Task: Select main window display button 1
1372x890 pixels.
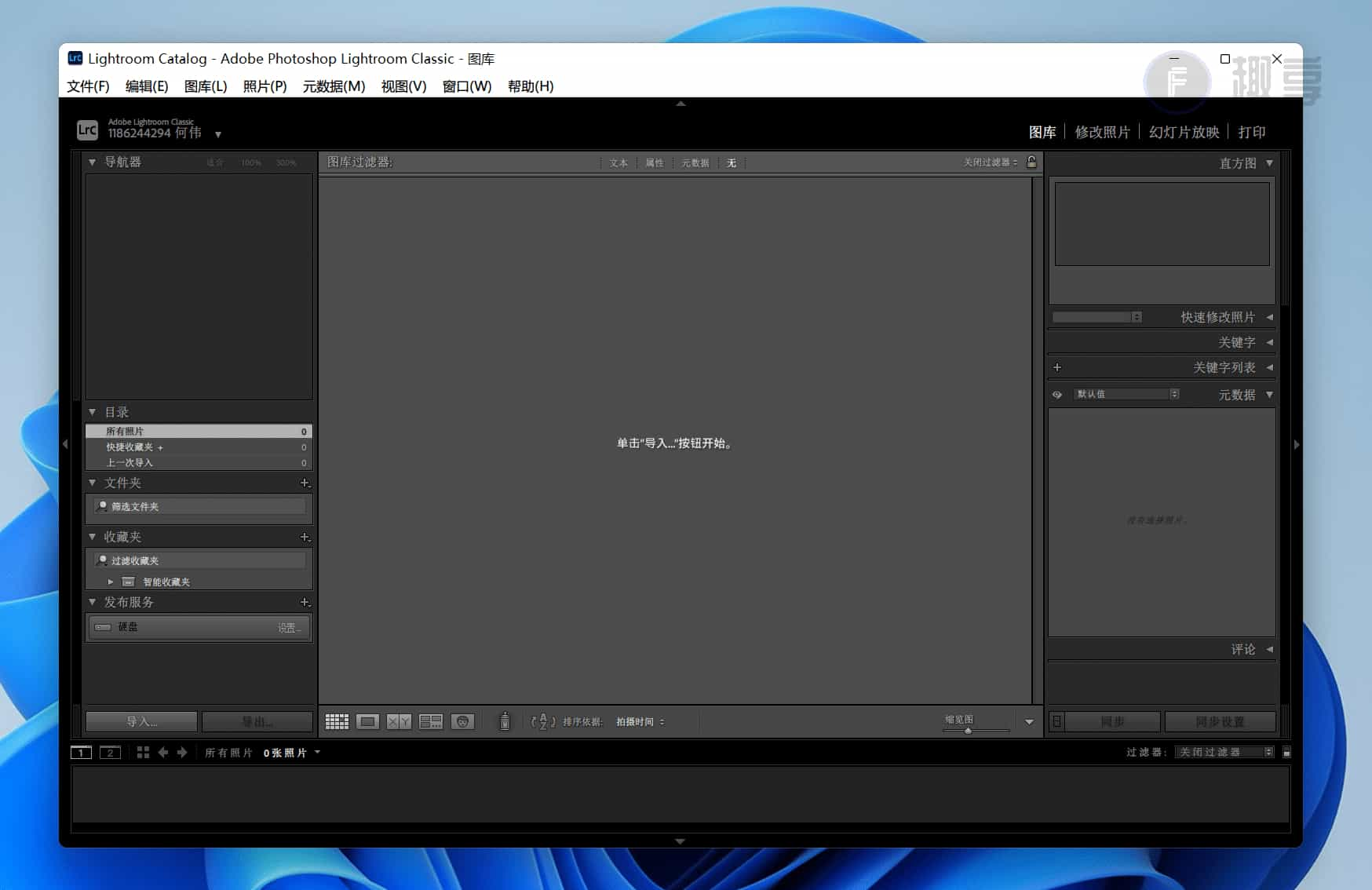Action: 81,753
